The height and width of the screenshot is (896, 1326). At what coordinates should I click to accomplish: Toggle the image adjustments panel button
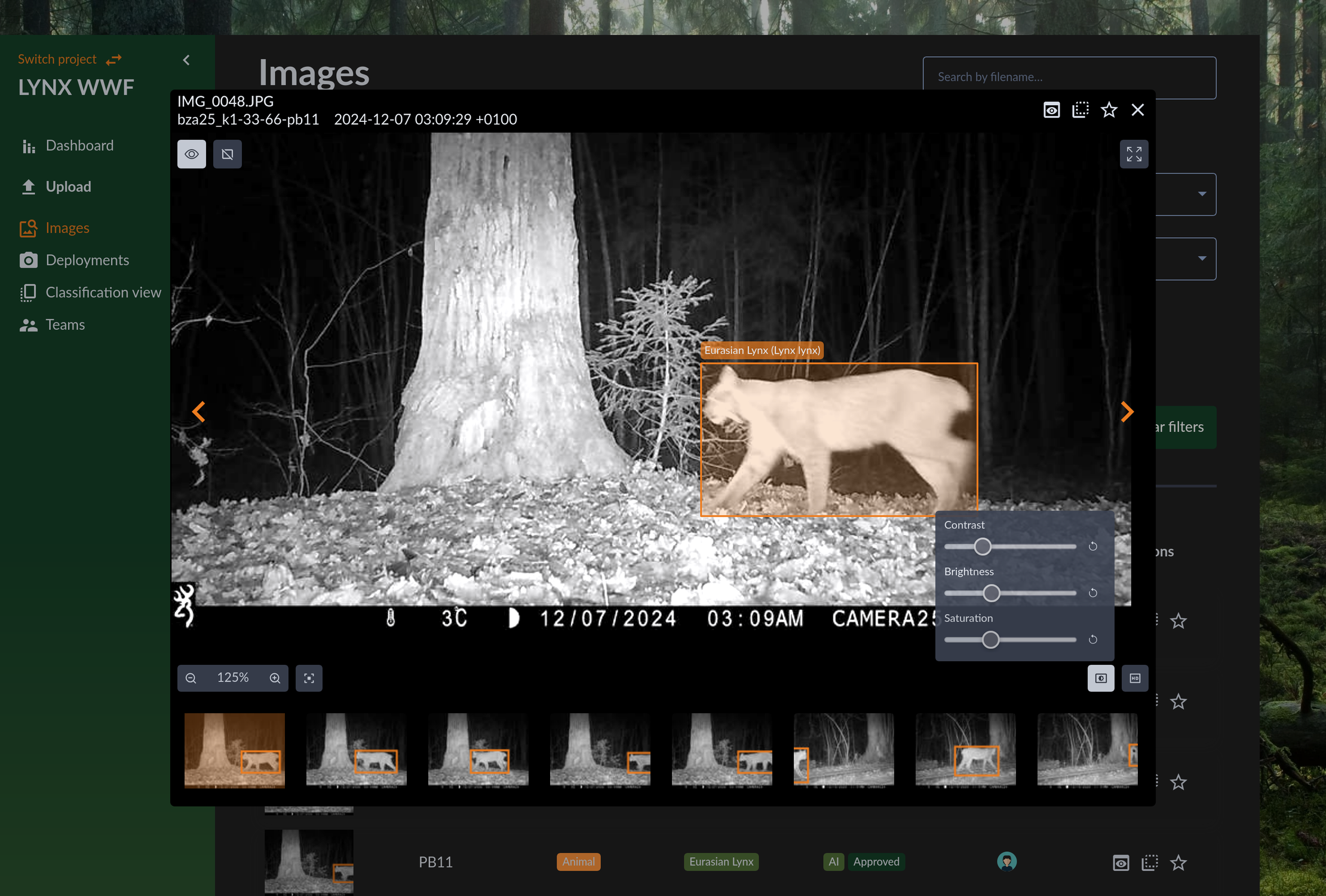(1101, 679)
